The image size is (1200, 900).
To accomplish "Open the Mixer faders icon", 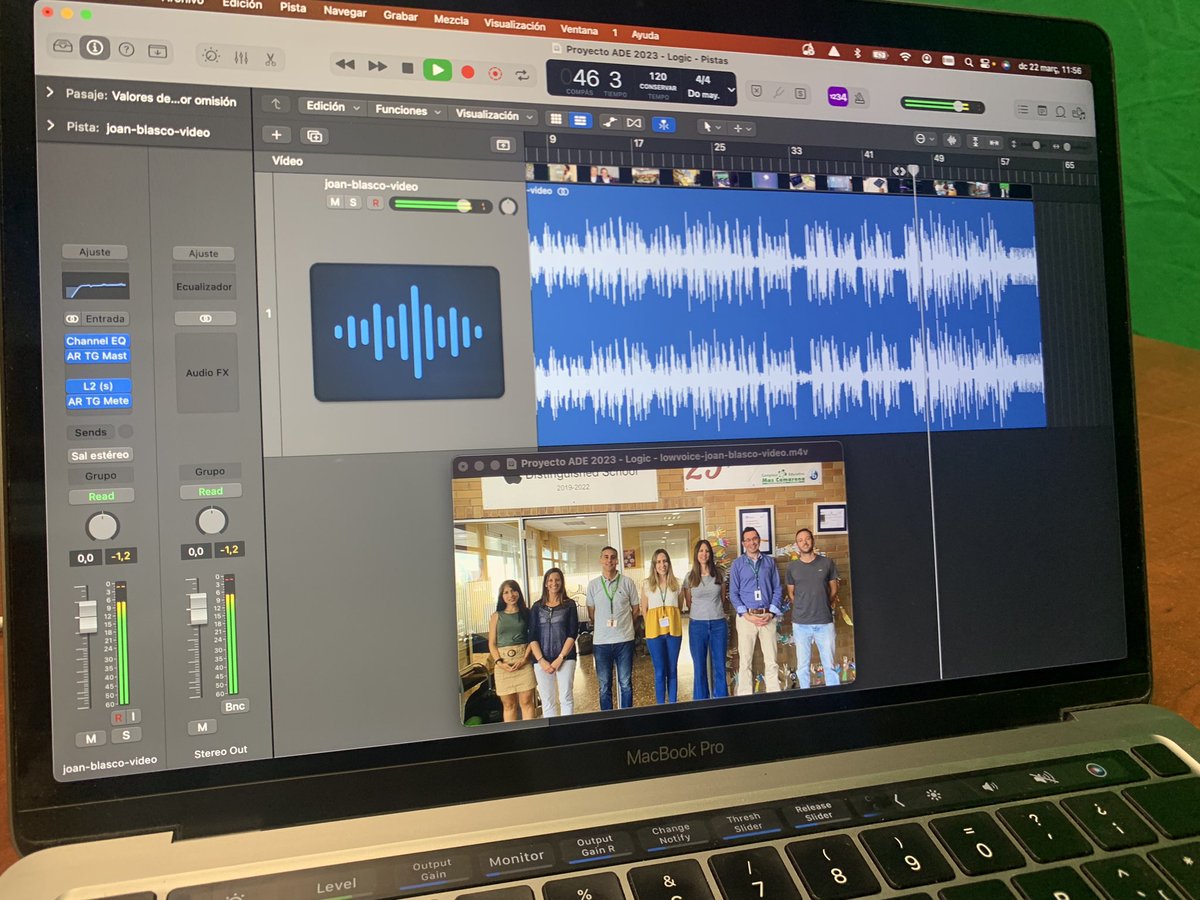I will click(x=241, y=57).
